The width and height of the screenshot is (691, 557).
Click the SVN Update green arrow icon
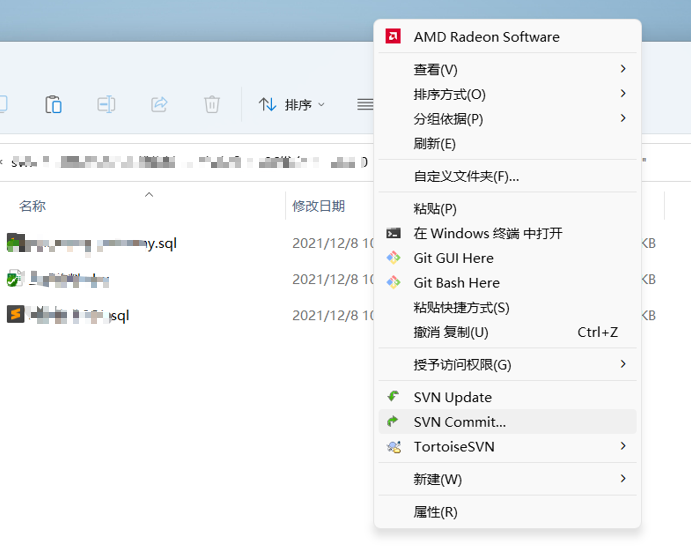pos(394,397)
